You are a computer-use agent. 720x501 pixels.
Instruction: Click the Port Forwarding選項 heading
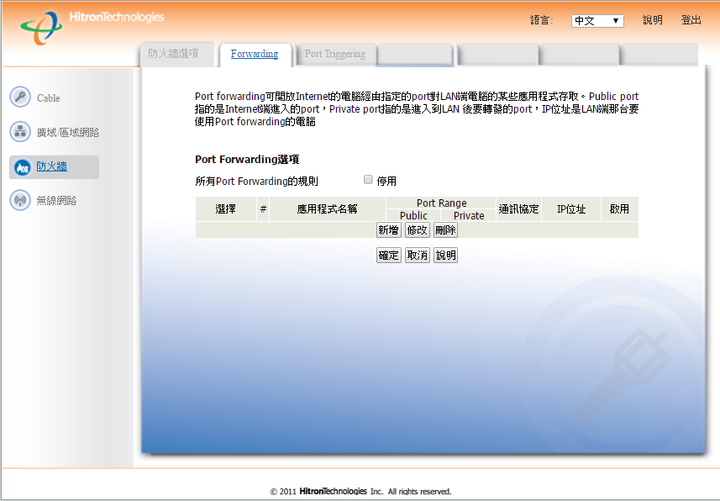[247, 159]
